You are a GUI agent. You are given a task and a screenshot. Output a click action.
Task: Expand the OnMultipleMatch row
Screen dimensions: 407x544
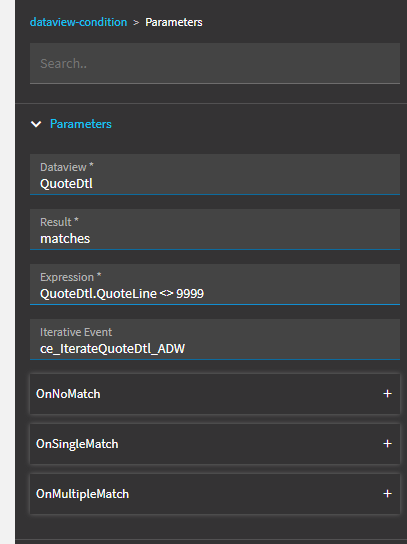point(215,494)
